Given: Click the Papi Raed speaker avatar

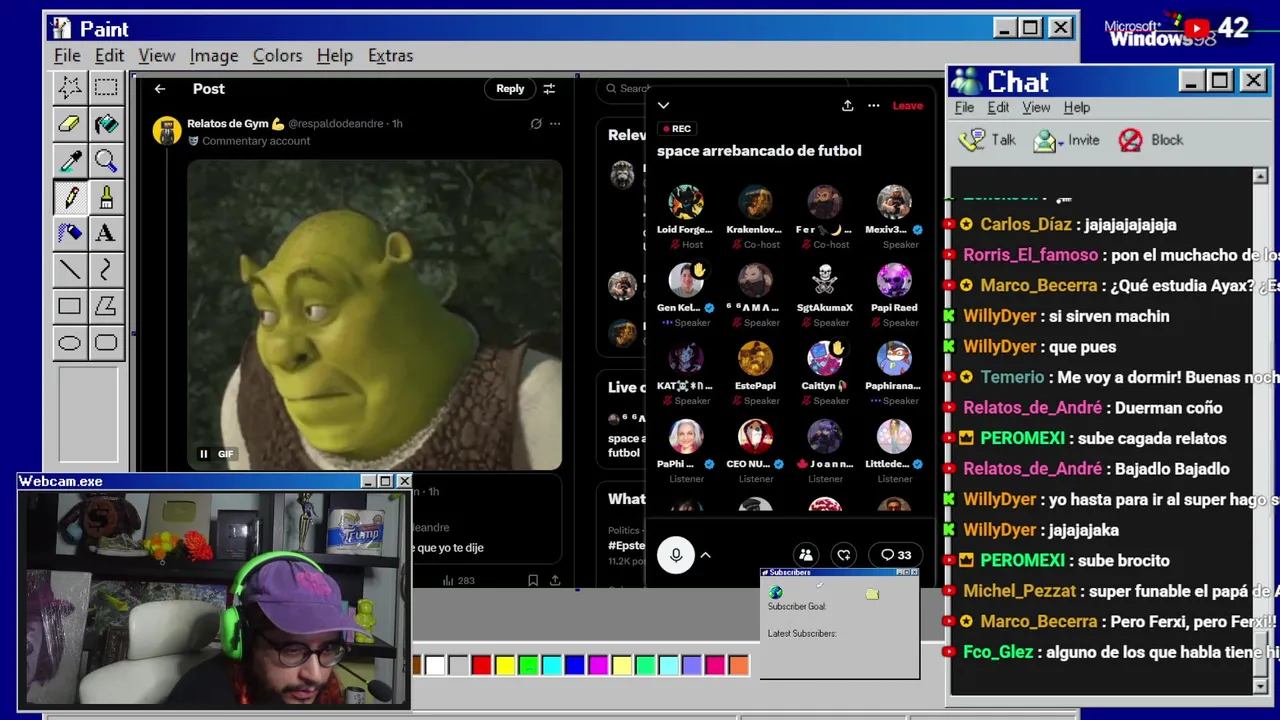Looking at the screenshot, I should pyautogui.click(x=894, y=280).
